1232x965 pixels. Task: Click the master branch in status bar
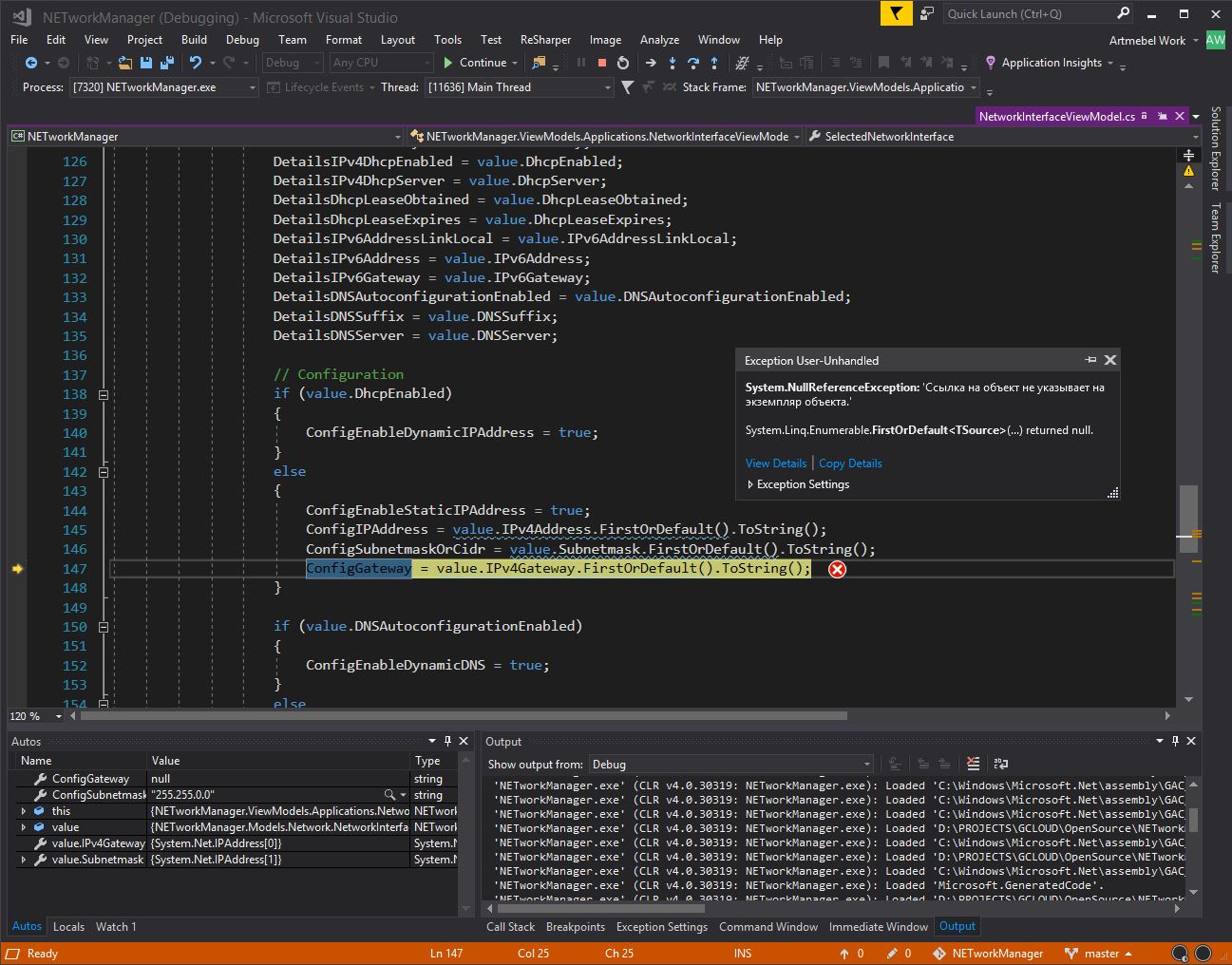click(x=1099, y=954)
